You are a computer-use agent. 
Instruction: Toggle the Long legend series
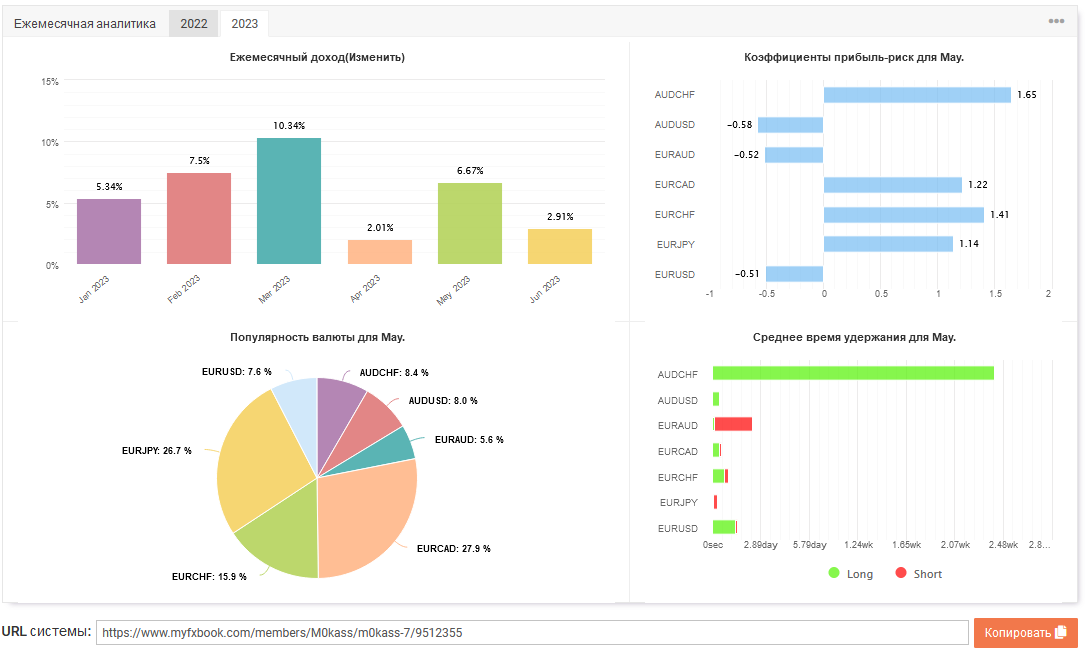click(x=851, y=574)
